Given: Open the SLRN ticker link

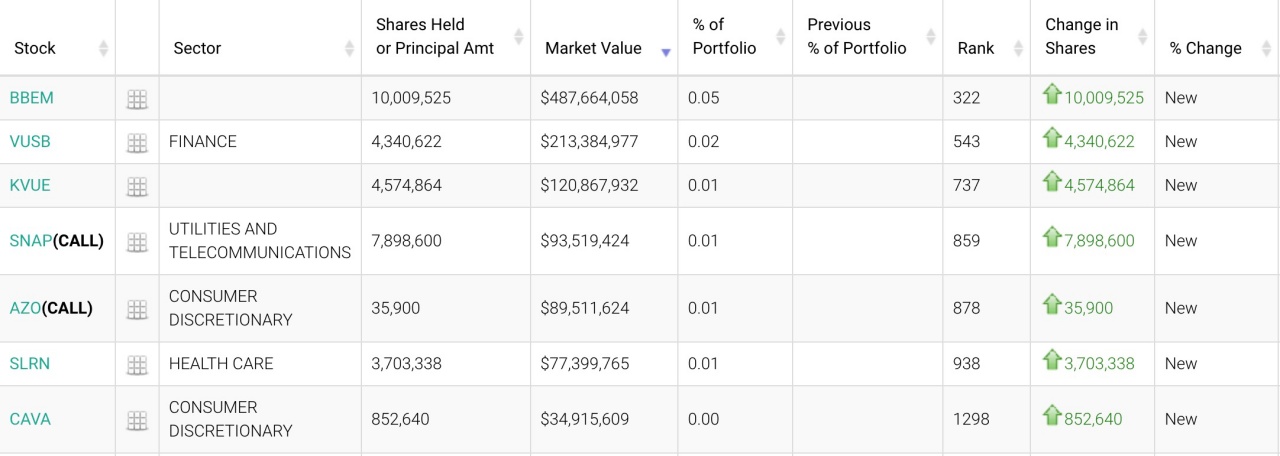Looking at the screenshot, I should 30,364.
